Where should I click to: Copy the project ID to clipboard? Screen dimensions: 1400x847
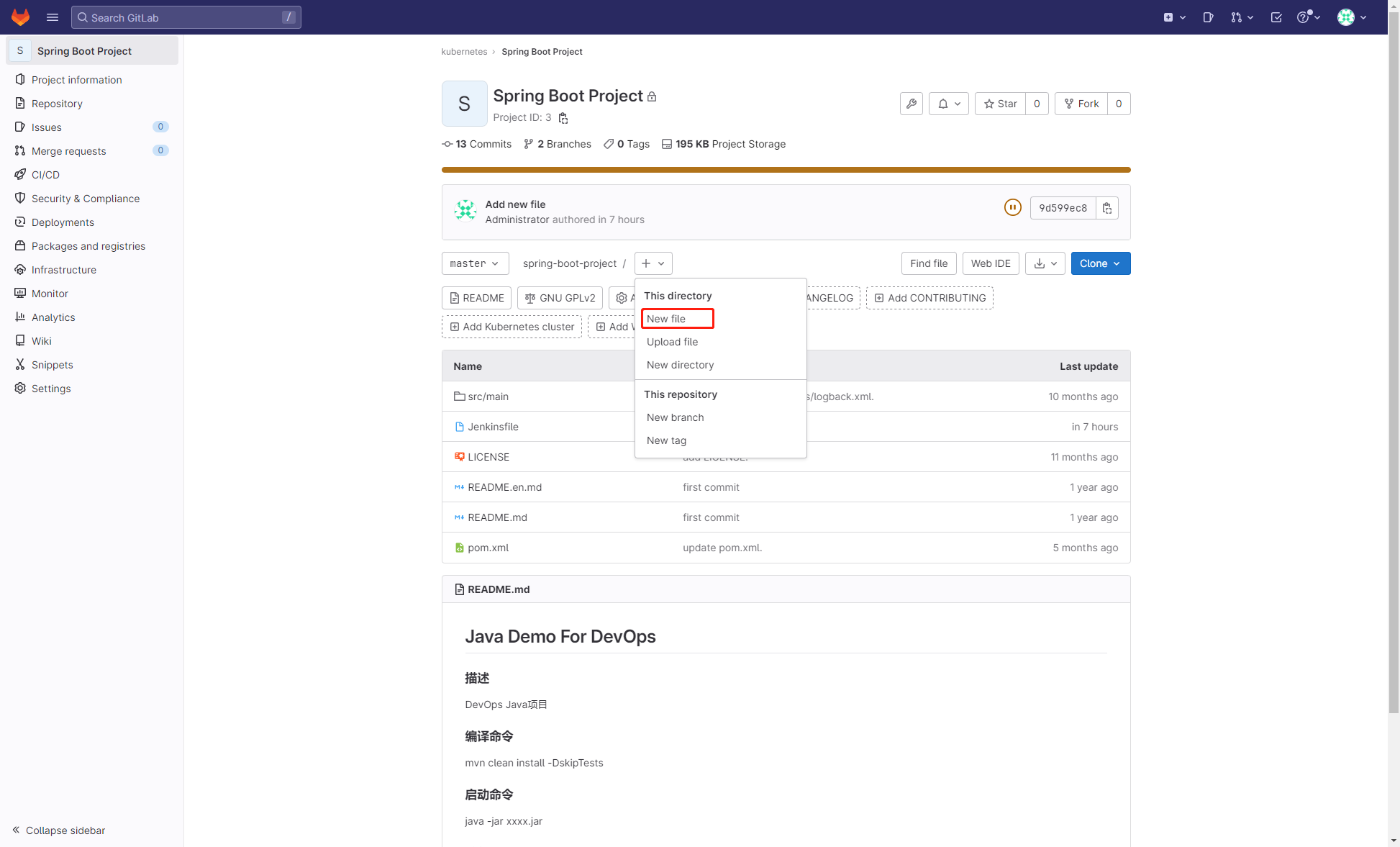563,118
